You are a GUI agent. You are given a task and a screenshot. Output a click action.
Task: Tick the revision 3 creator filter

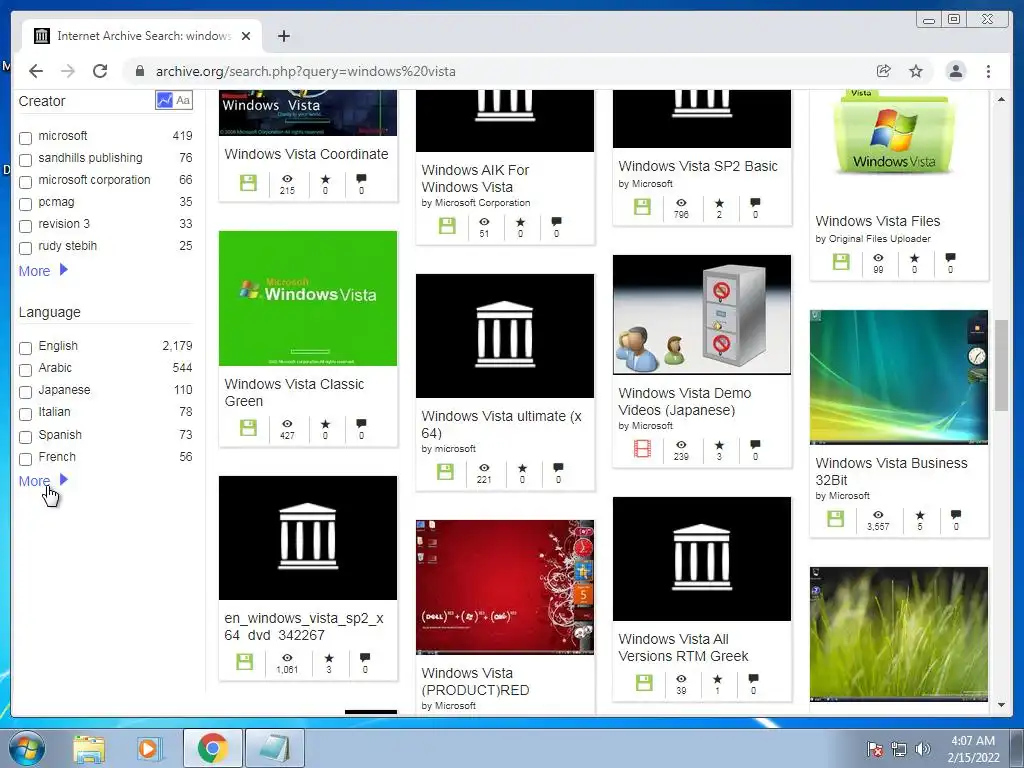[25, 227]
